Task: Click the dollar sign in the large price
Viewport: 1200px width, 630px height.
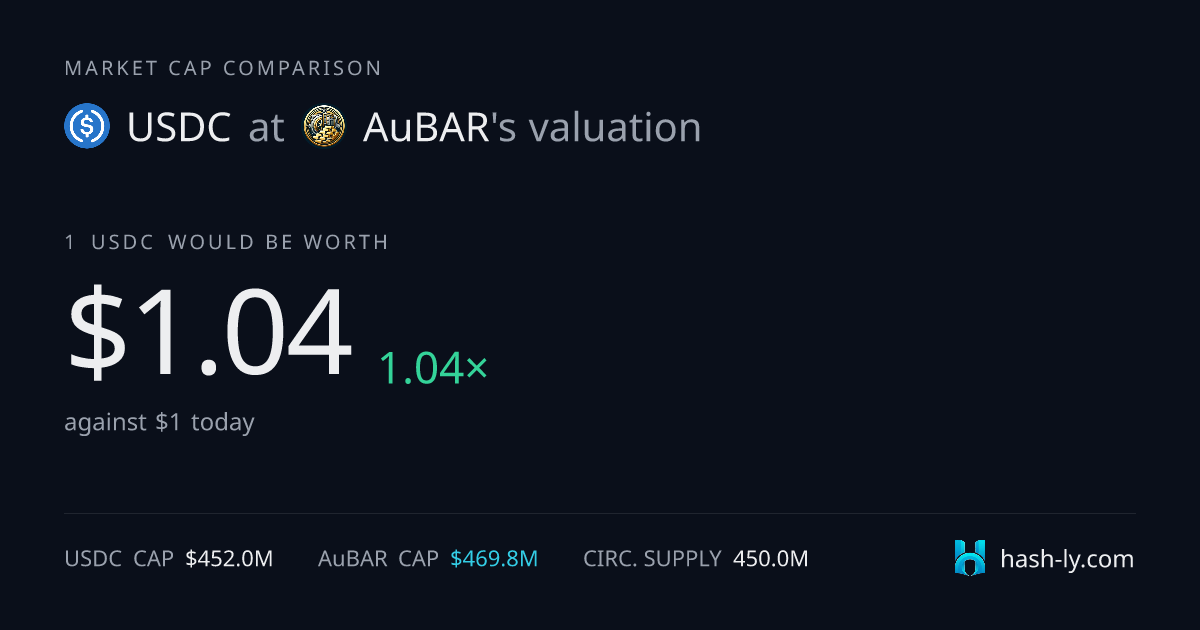Action: tap(97, 333)
